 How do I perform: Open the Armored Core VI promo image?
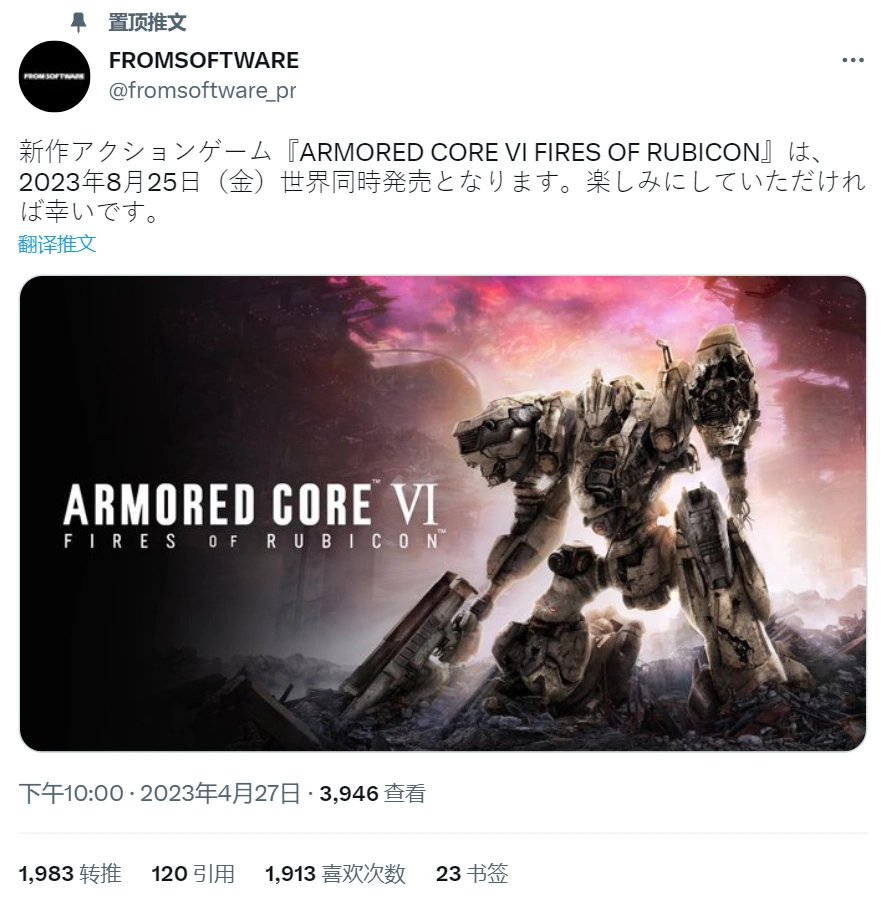click(442, 513)
